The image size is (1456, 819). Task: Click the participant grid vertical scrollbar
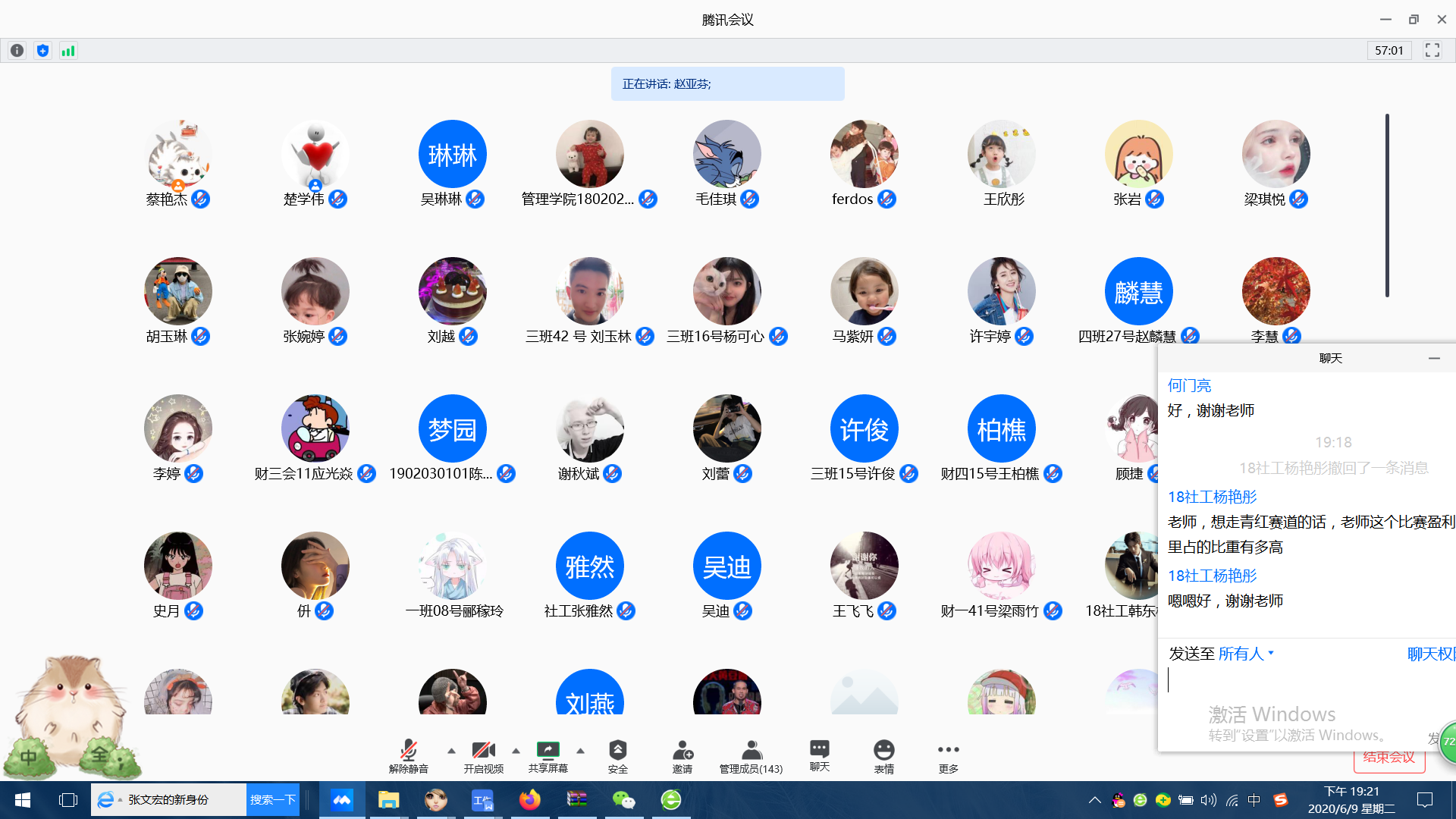click(1387, 205)
